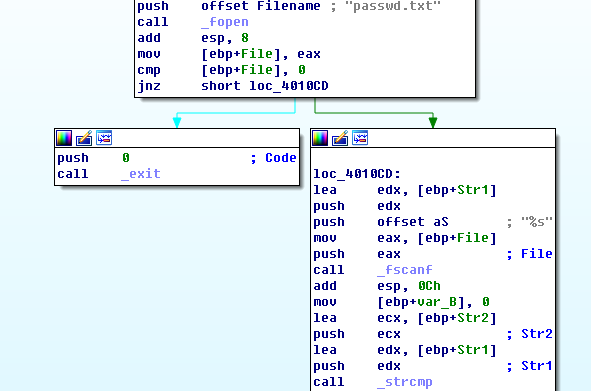Select the _strcmp function call
Viewport: 591px width, 391px height.
tap(405, 382)
